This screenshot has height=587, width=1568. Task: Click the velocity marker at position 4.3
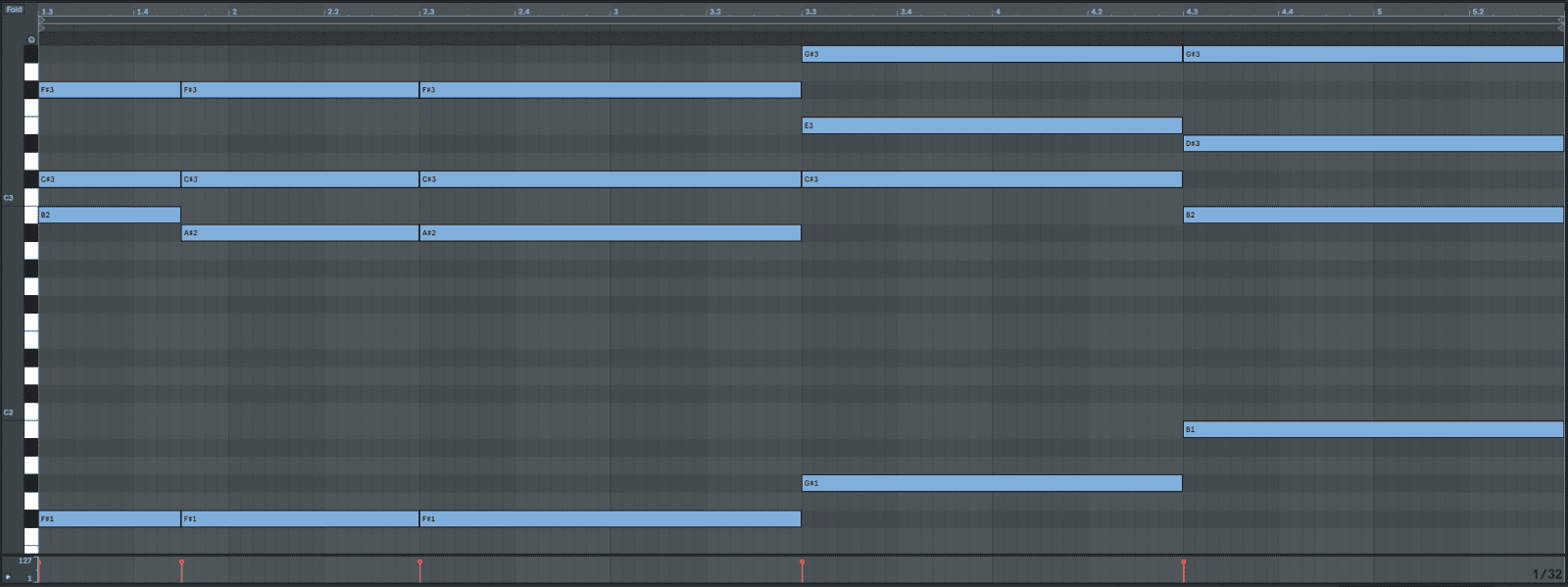click(1183, 563)
